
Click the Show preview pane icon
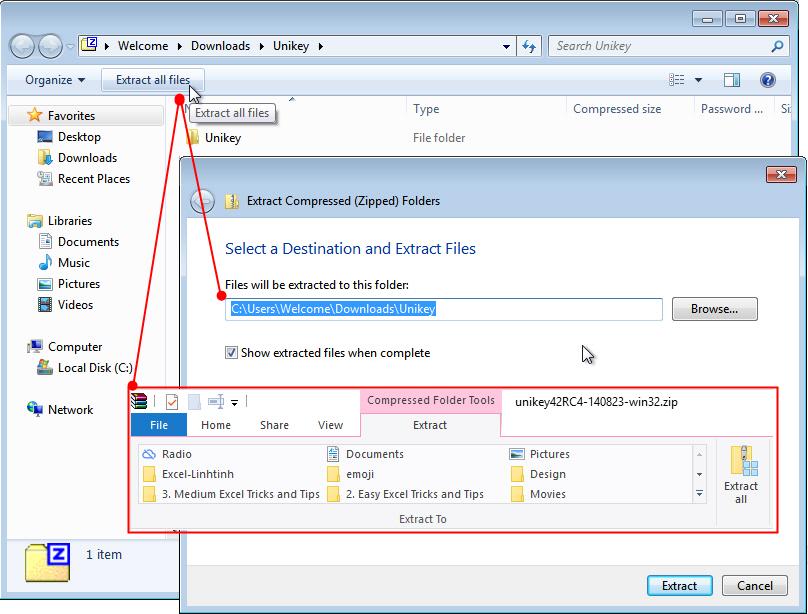732,80
